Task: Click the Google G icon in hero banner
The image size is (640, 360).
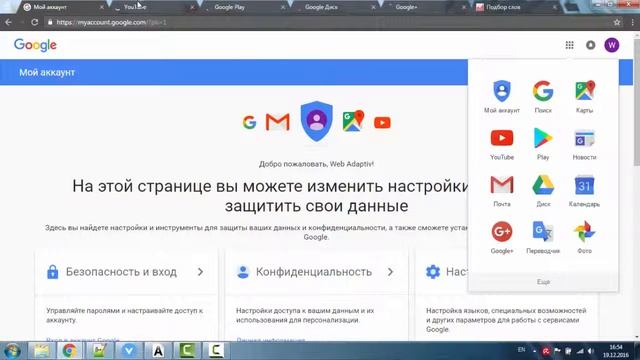Action: point(249,122)
